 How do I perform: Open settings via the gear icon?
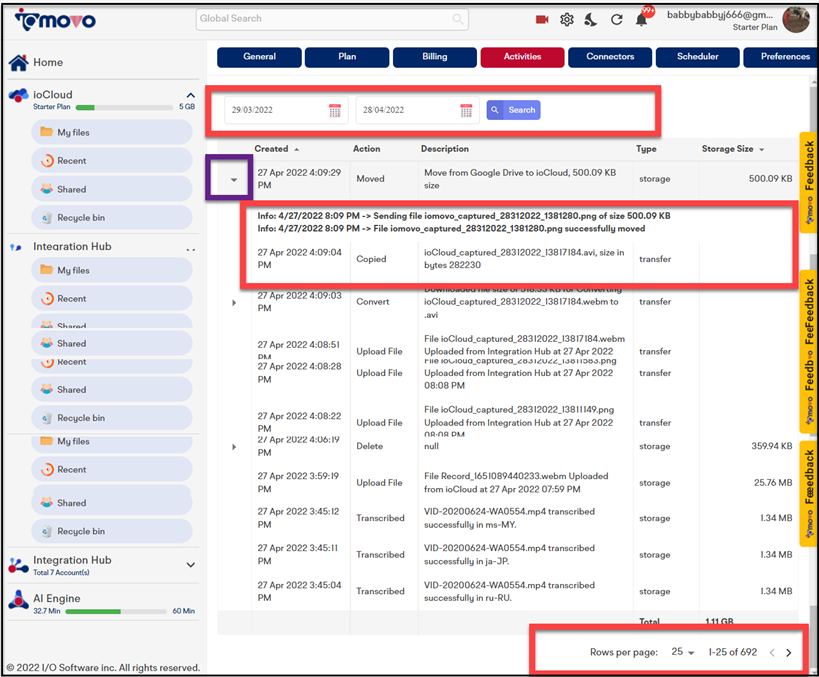click(567, 19)
